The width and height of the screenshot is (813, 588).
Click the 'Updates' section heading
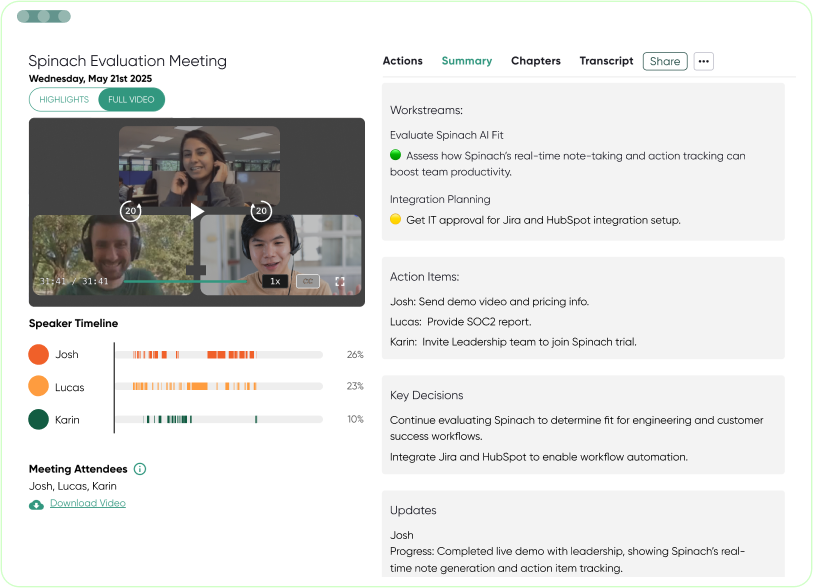(x=413, y=510)
